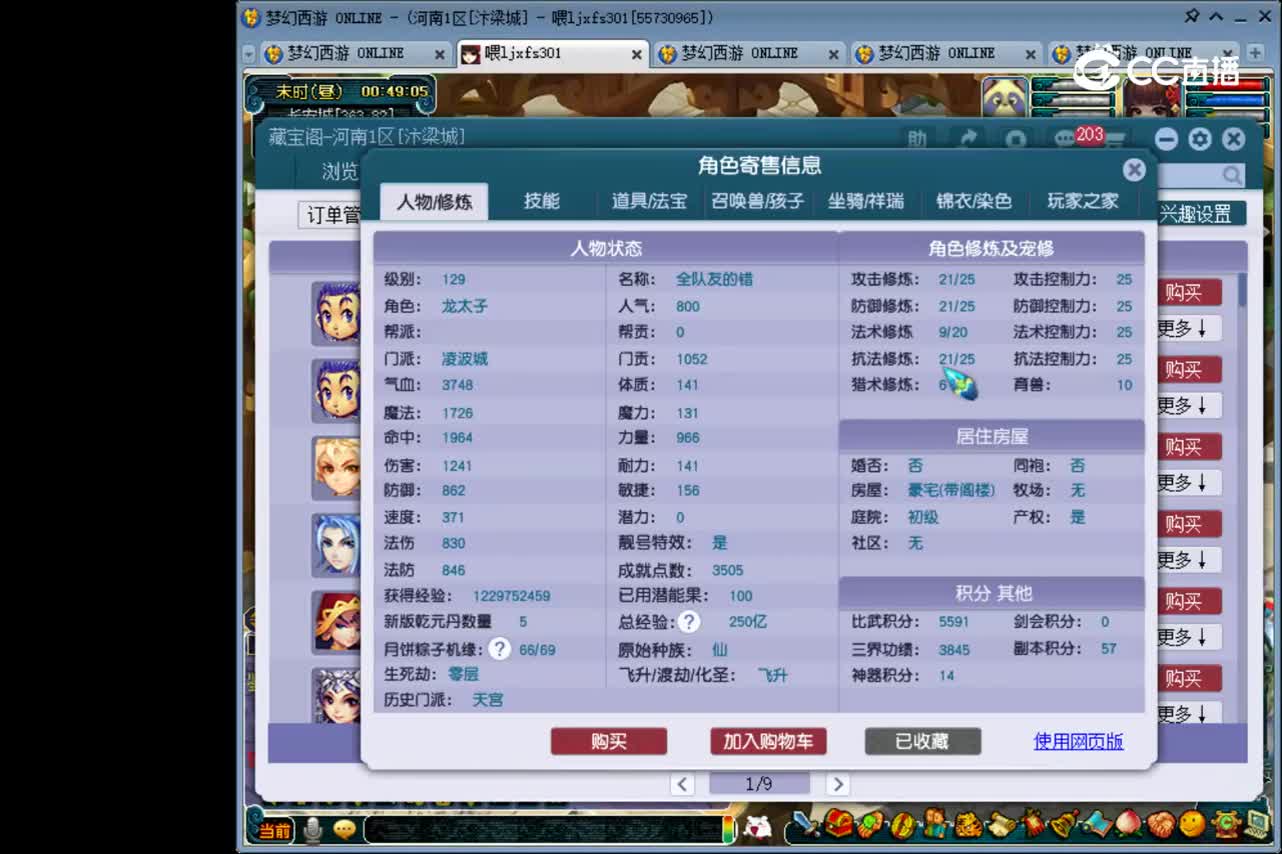Open the yellow smiley emote icon
Image resolution: width=1282 pixels, height=854 pixels.
tap(1192, 824)
